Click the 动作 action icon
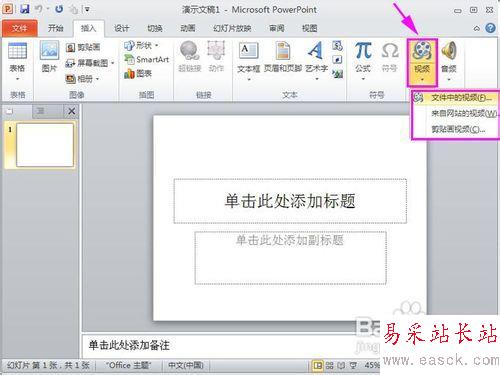500x375 pixels. pyautogui.click(x=216, y=57)
